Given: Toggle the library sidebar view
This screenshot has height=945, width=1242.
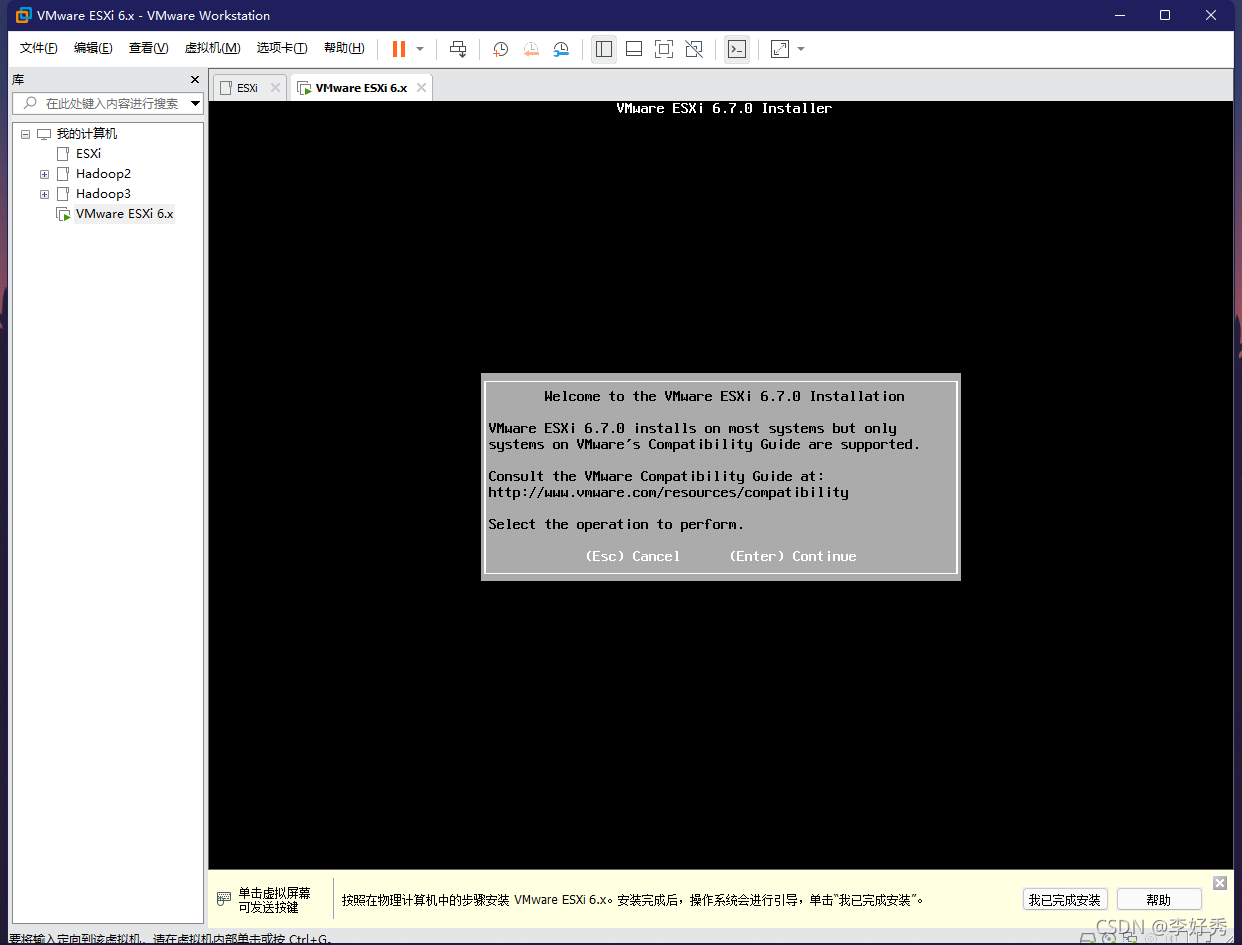Looking at the screenshot, I should click(604, 49).
